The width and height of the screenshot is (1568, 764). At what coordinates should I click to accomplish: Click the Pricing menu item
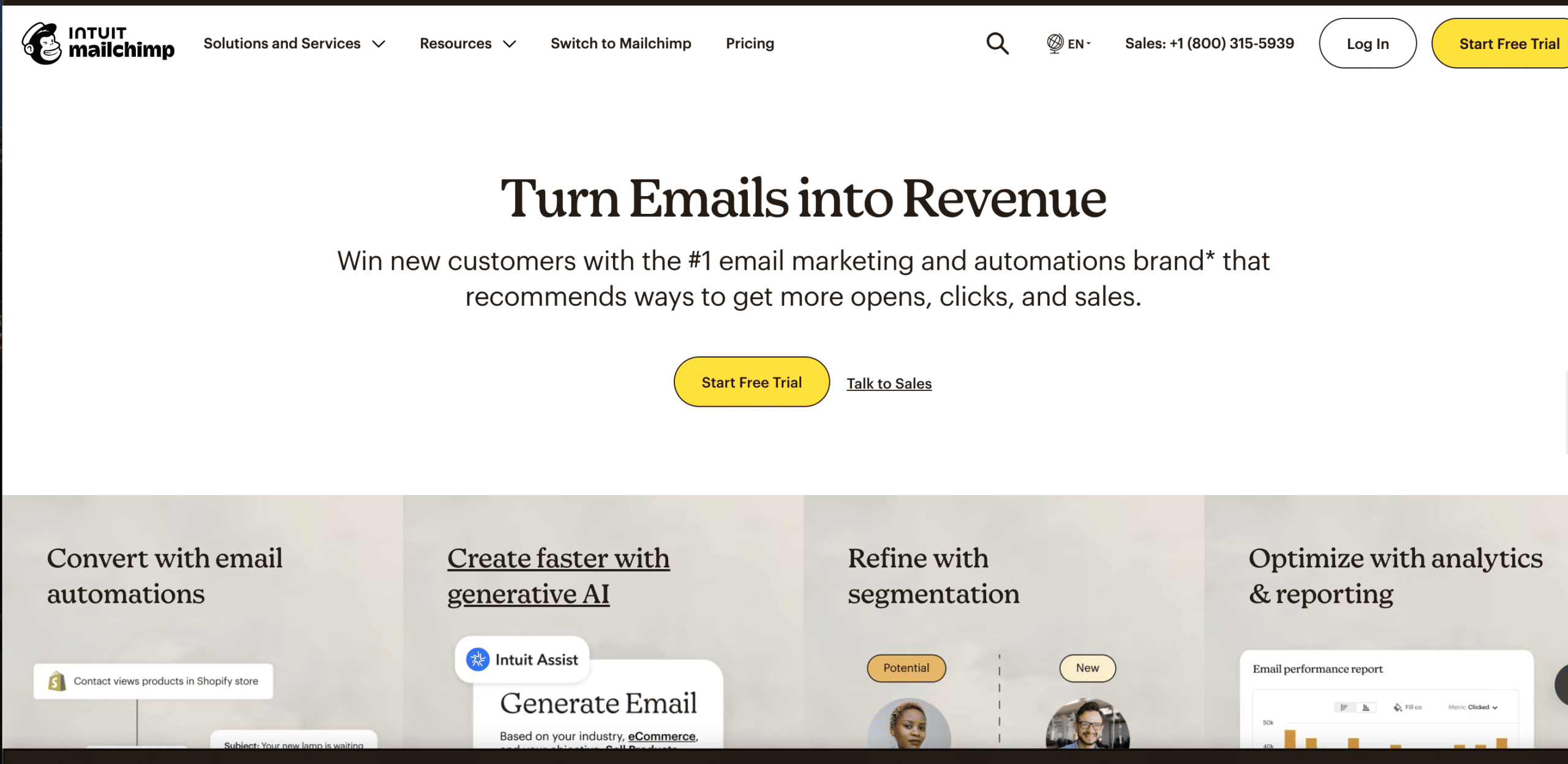pos(750,43)
